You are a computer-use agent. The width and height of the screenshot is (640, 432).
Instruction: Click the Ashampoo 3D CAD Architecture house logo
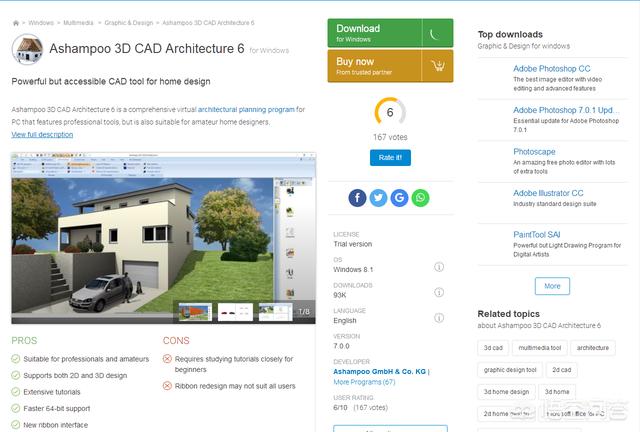[x=27, y=49]
